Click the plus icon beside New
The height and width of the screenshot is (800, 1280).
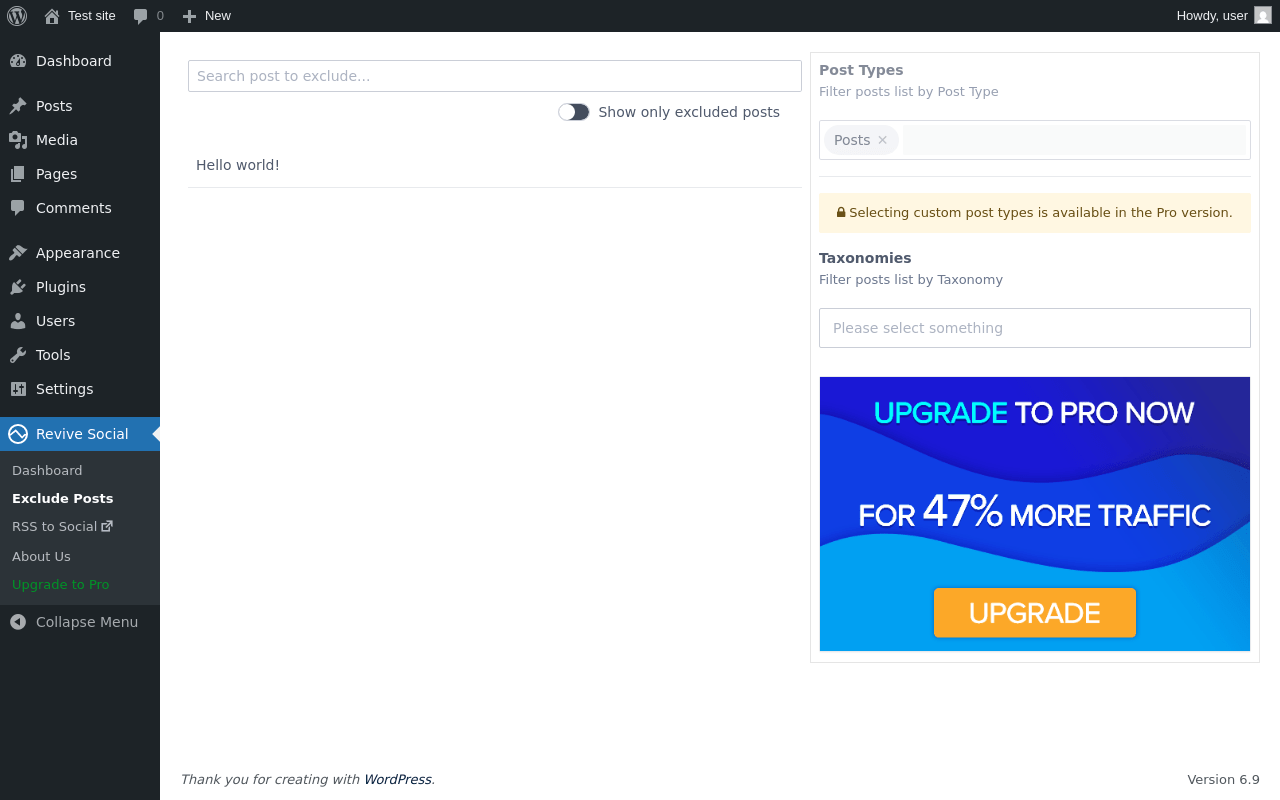pyautogui.click(x=189, y=16)
